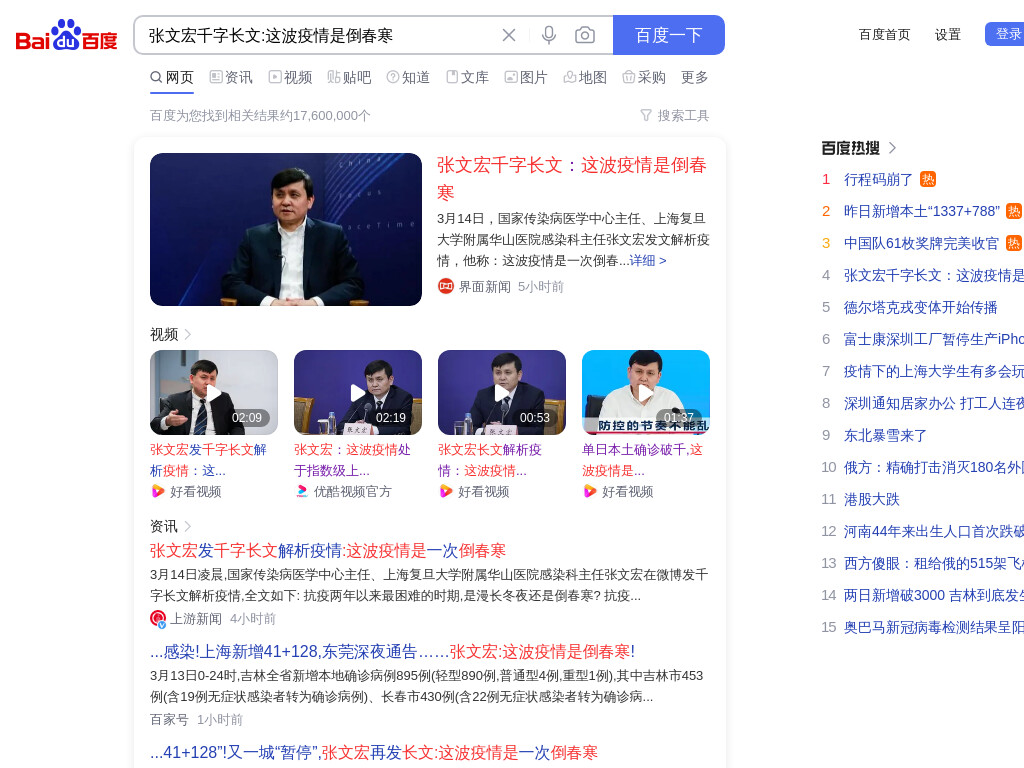Viewport: 1024px width, 768px height.
Task: Open hot search 西方傻眼：租给俄的515架
Action: (x=934, y=564)
